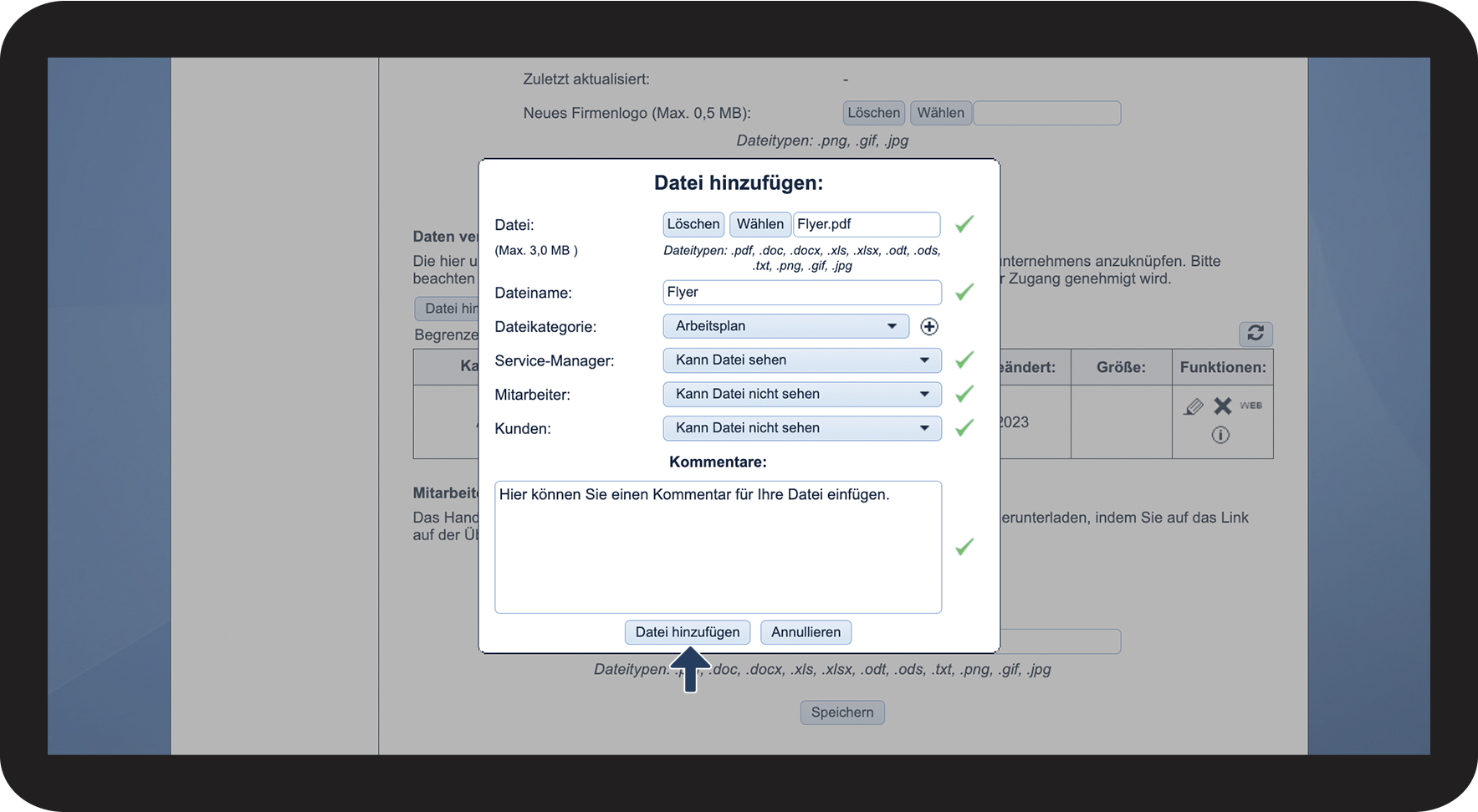
Task: Click the WEB icon in Funktionen column
Action: click(1250, 406)
